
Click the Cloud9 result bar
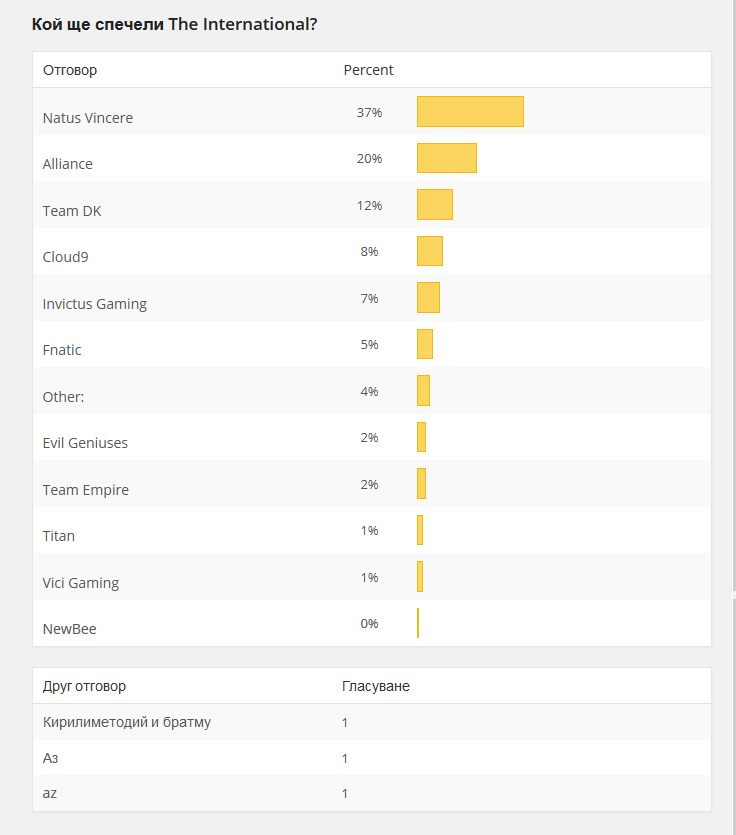coord(429,251)
